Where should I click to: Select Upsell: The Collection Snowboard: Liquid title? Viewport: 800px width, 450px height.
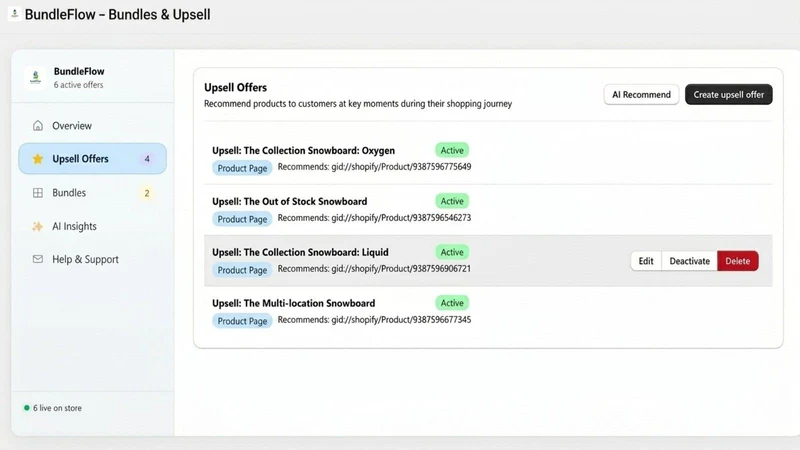(x=301, y=253)
